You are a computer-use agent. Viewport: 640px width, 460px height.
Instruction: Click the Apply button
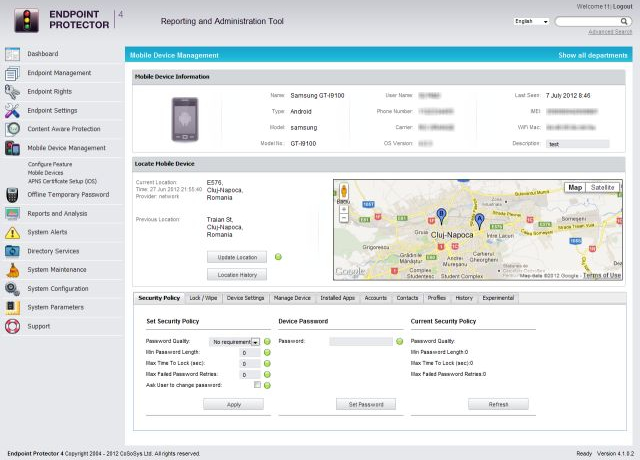(x=234, y=404)
